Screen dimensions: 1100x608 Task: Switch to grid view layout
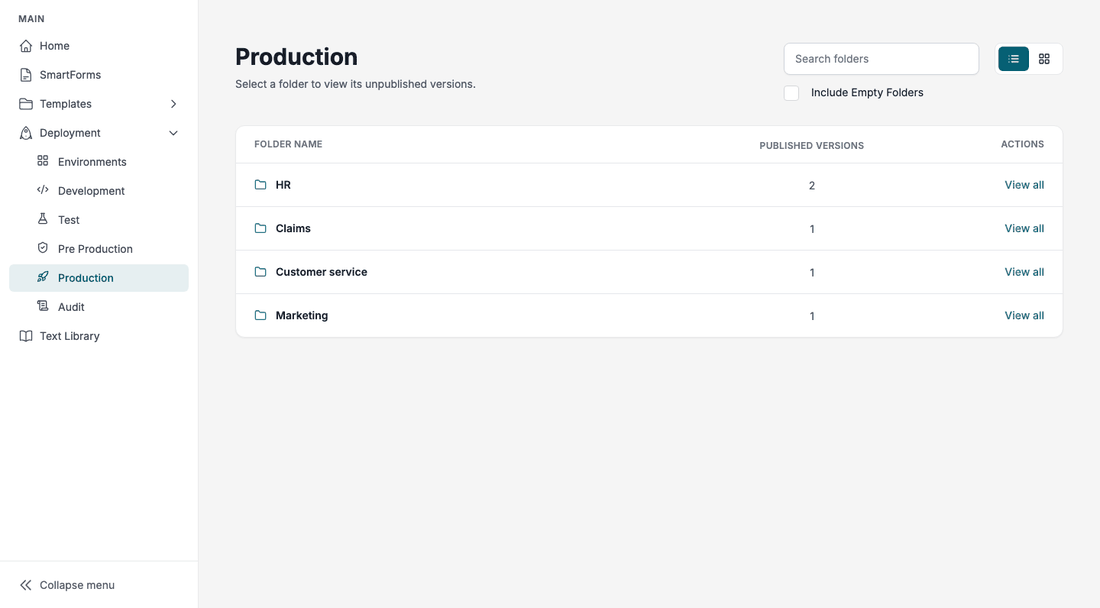[x=1044, y=59]
